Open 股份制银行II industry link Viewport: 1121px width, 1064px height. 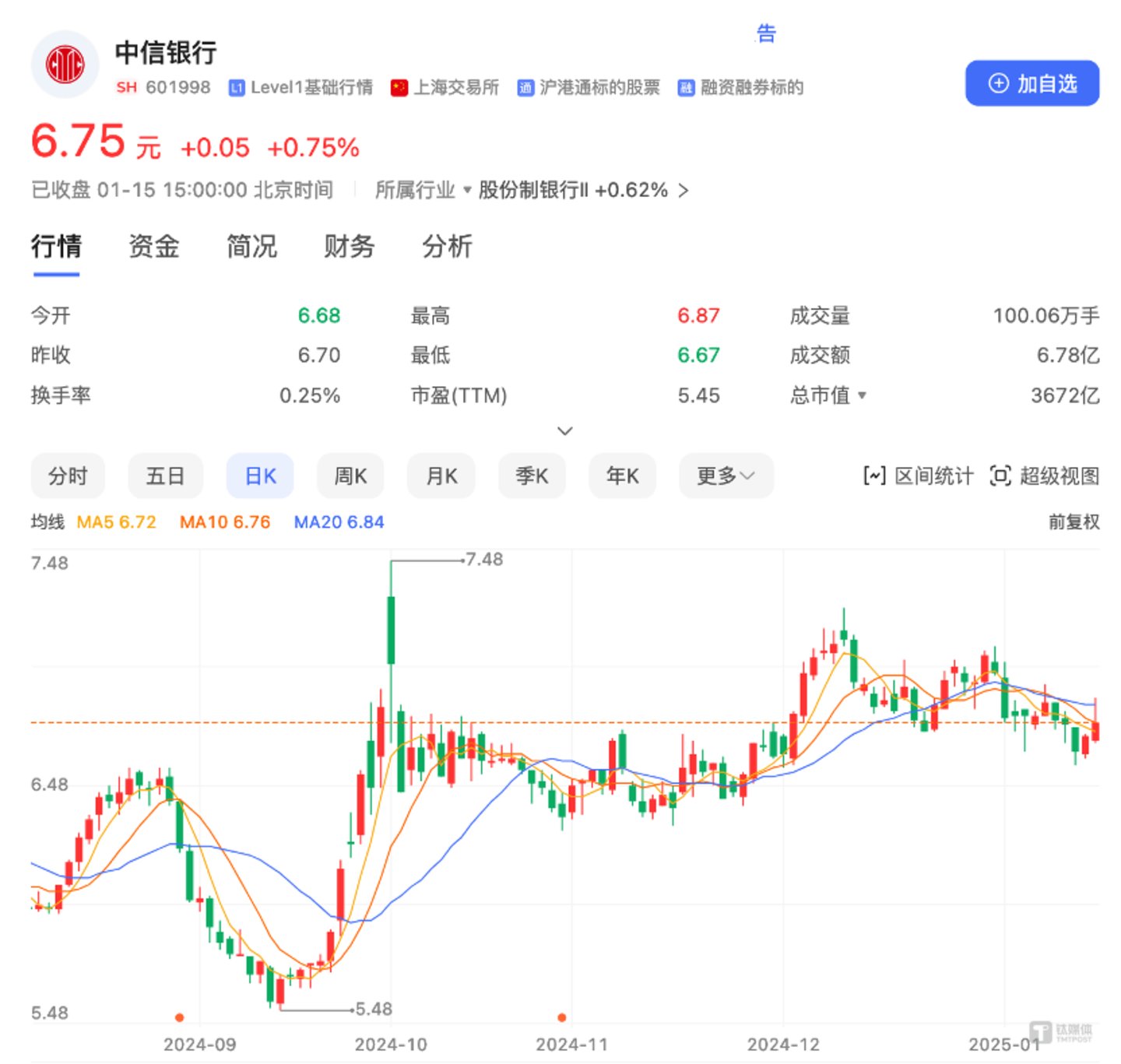(582, 191)
